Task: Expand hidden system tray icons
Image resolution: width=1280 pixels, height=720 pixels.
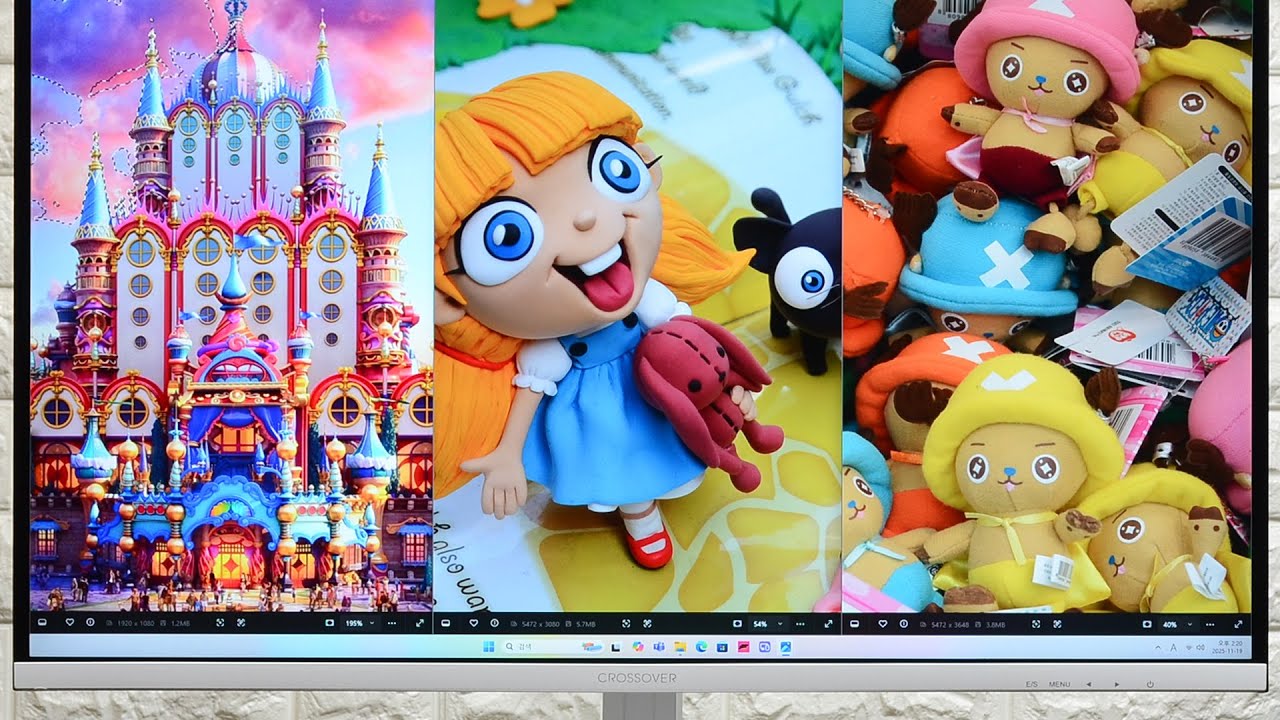Action: pyautogui.click(x=1157, y=649)
